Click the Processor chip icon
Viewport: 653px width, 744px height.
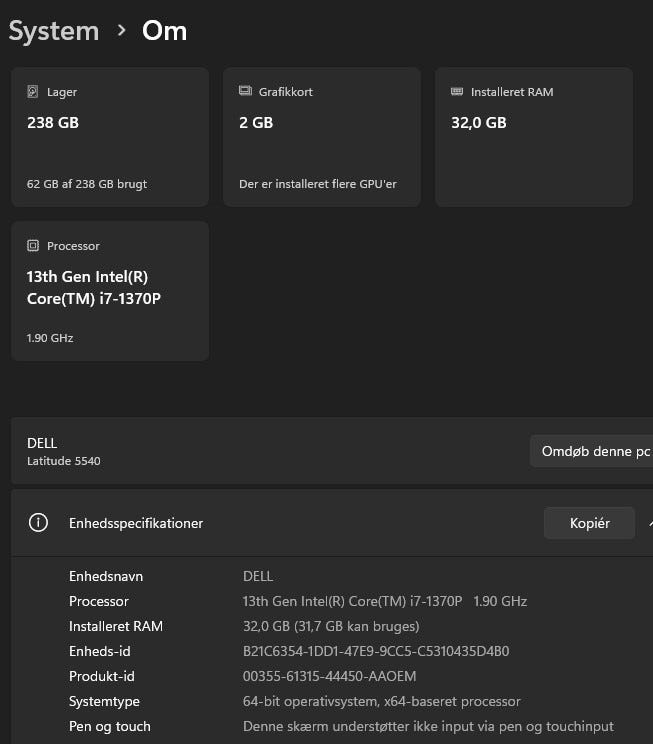click(33, 246)
